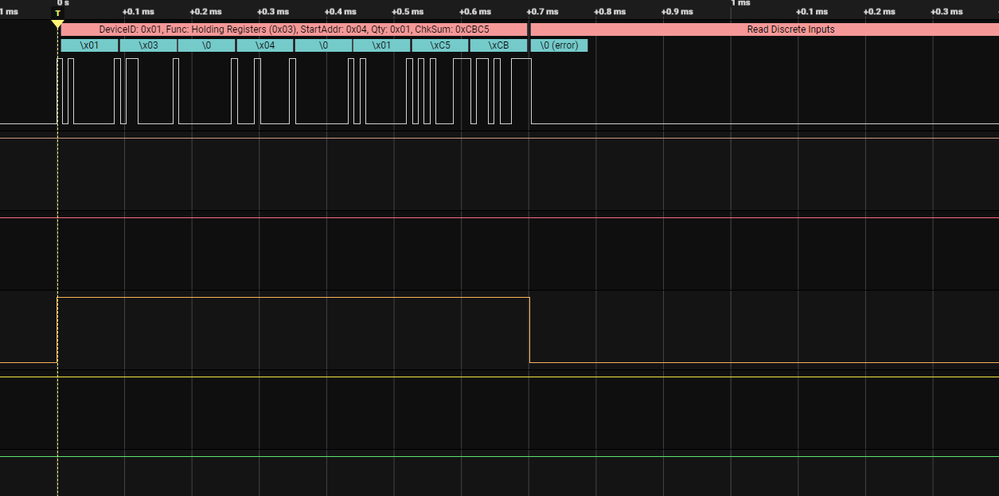
Task: Select the \x03 byte bubble
Action: 148,45
